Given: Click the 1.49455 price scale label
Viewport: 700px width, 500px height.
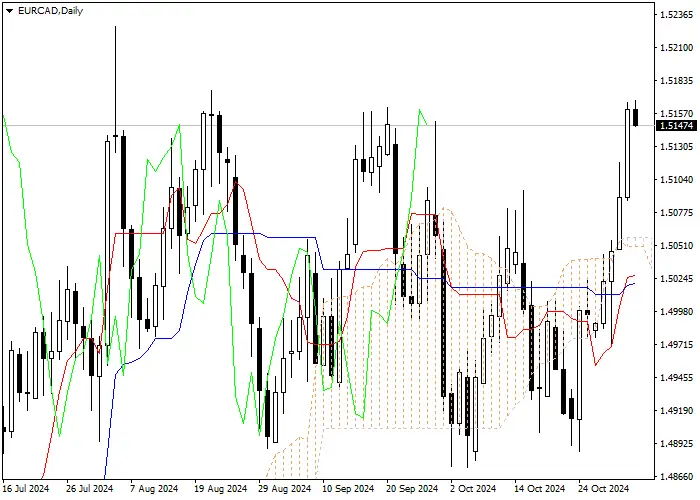Looking at the screenshot, I should pos(676,378).
